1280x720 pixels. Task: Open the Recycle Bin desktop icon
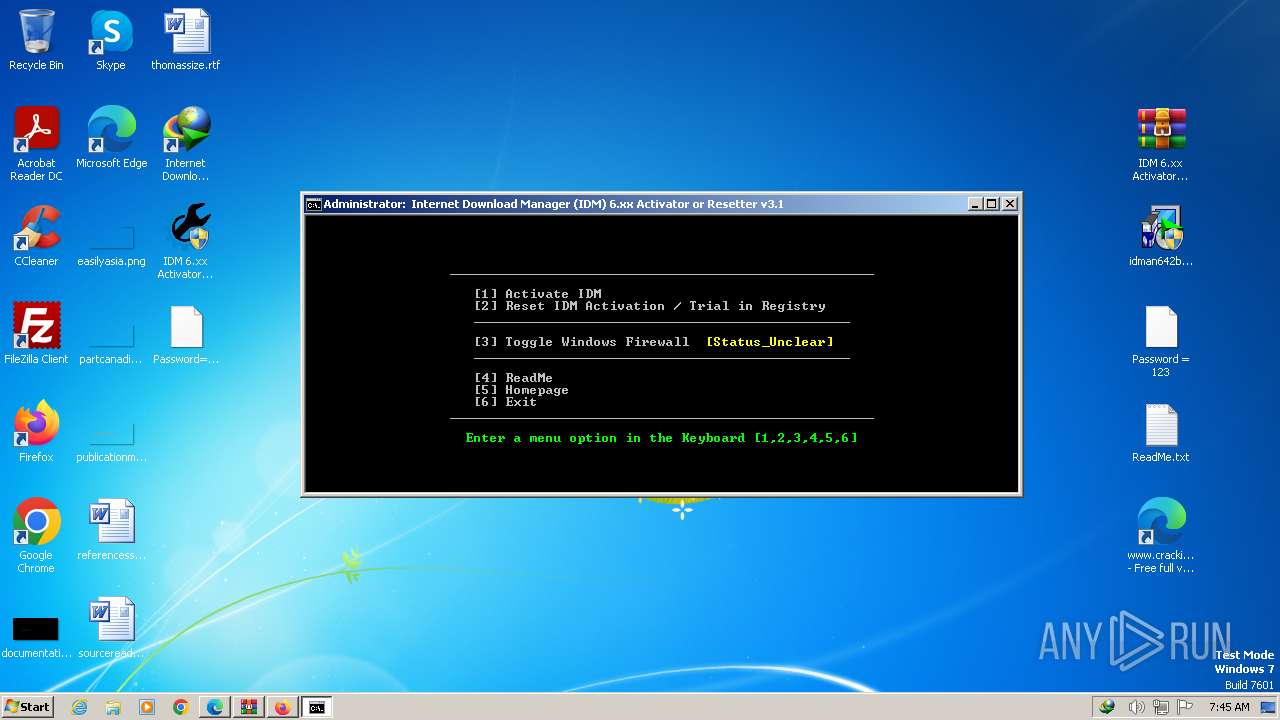tap(36, 40)
